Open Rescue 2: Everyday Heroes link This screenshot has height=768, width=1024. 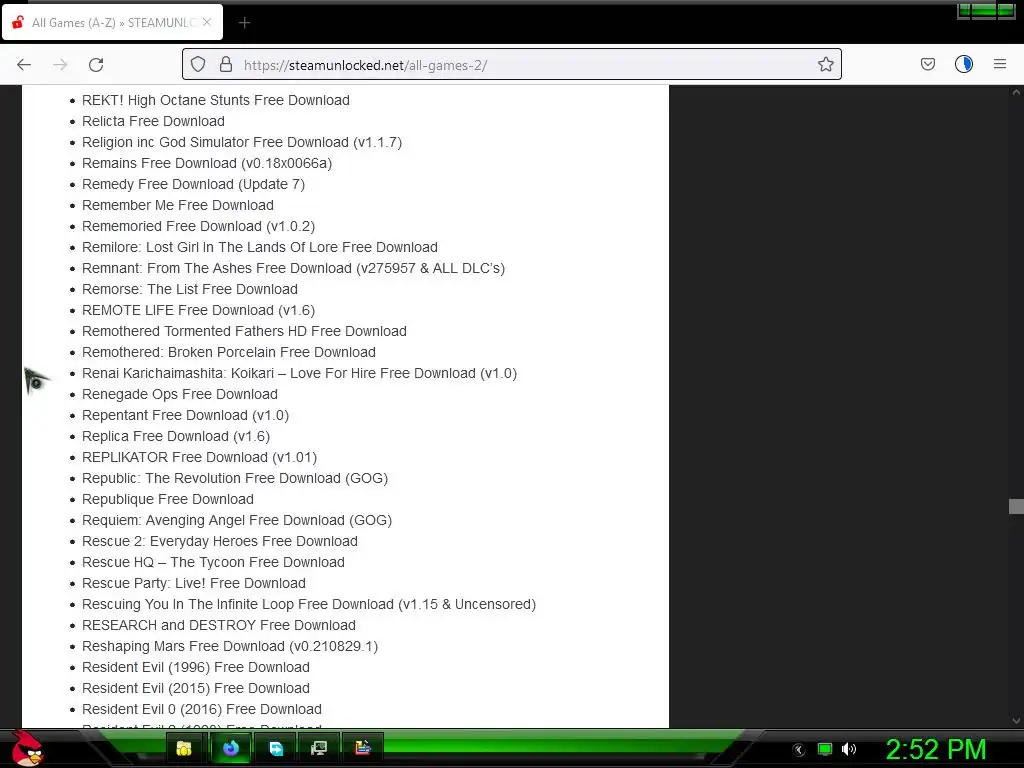coord(219,541)
